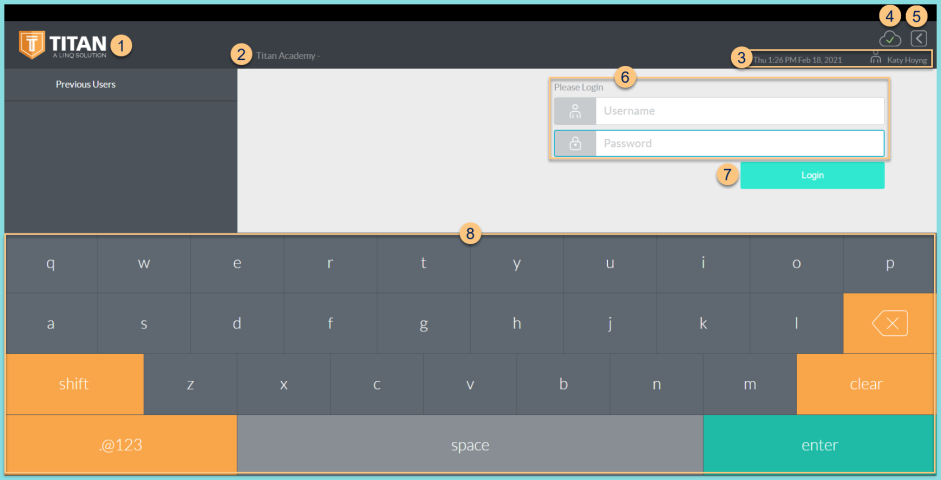This screenshot has width=941, height=480.
Task: Click the Titan shield logo
Action: click(32, 45)
